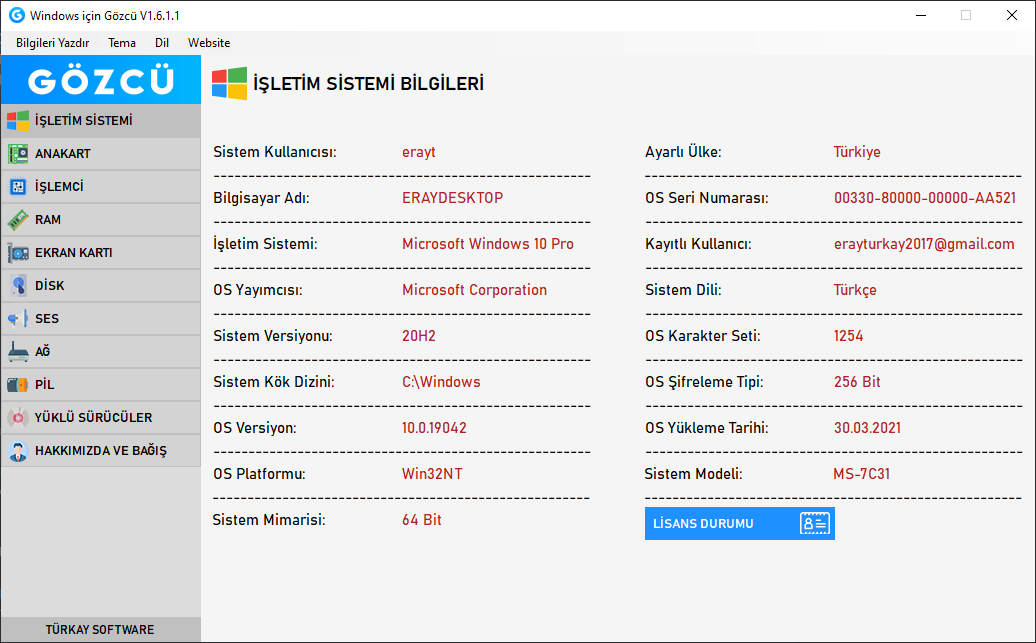Click the Kayıtlı Kullanıcı label
1036x643 pixels.
coord(698,244)
